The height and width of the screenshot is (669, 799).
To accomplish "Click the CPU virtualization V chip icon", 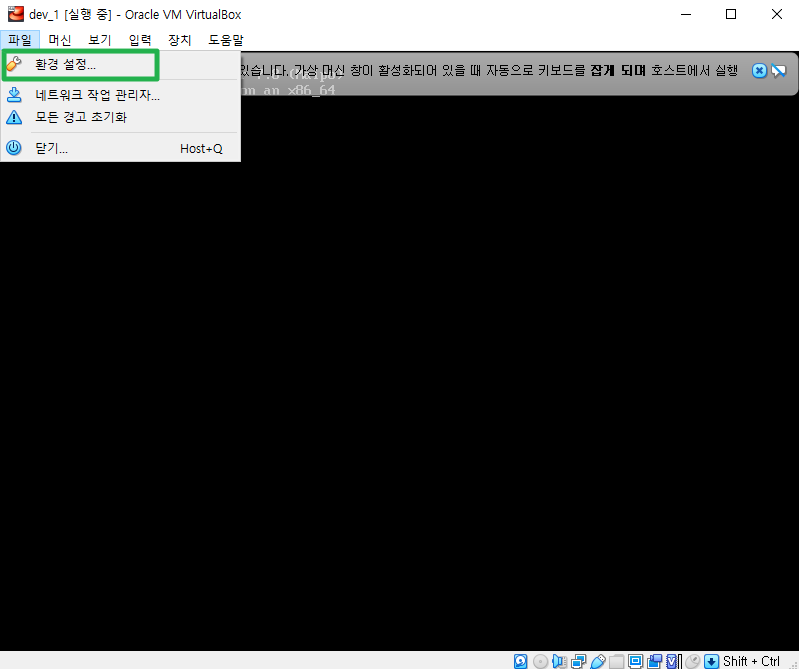I will pyautogui.click(x=672, y=661).
